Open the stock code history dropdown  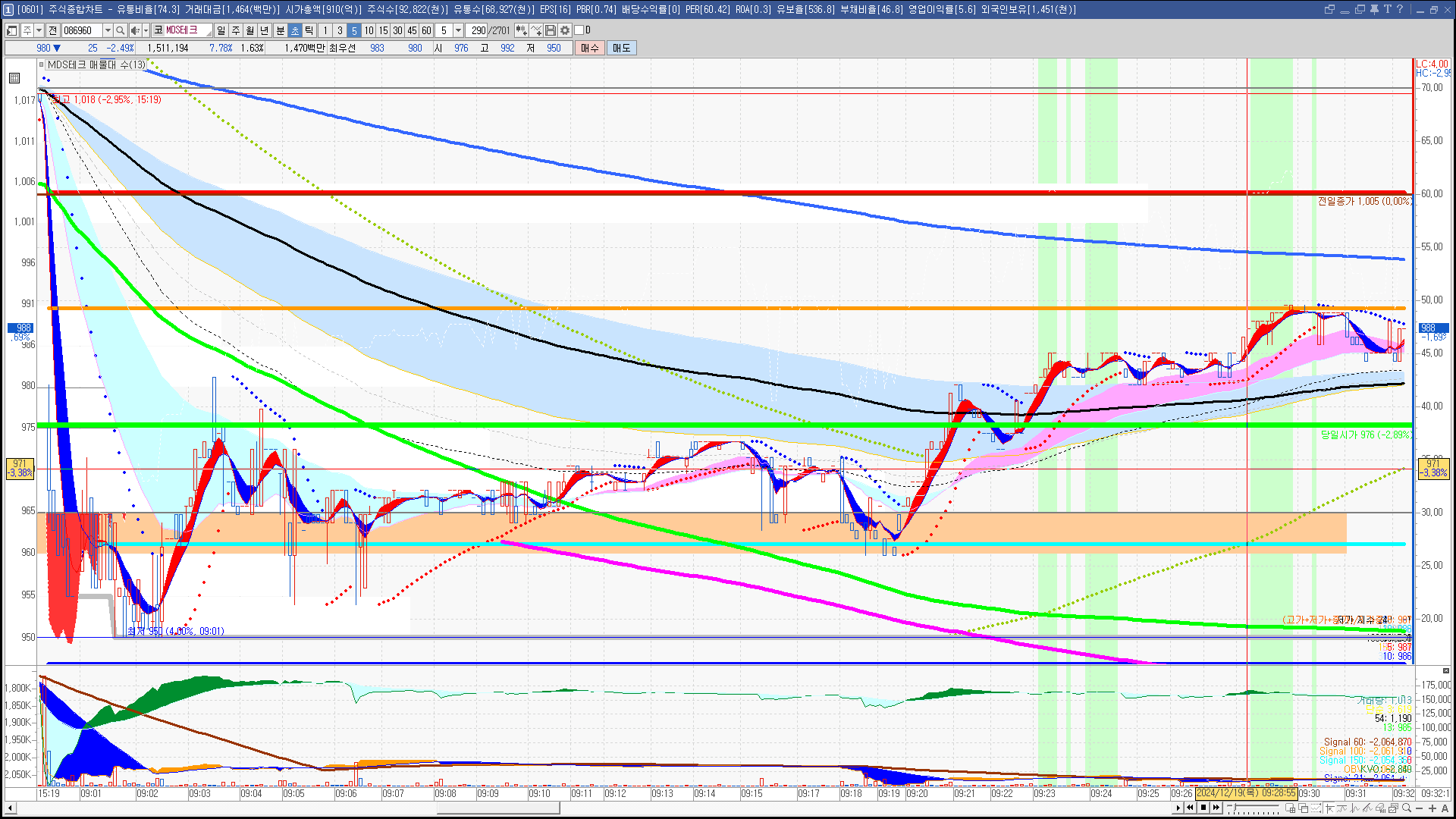[108, 30]
